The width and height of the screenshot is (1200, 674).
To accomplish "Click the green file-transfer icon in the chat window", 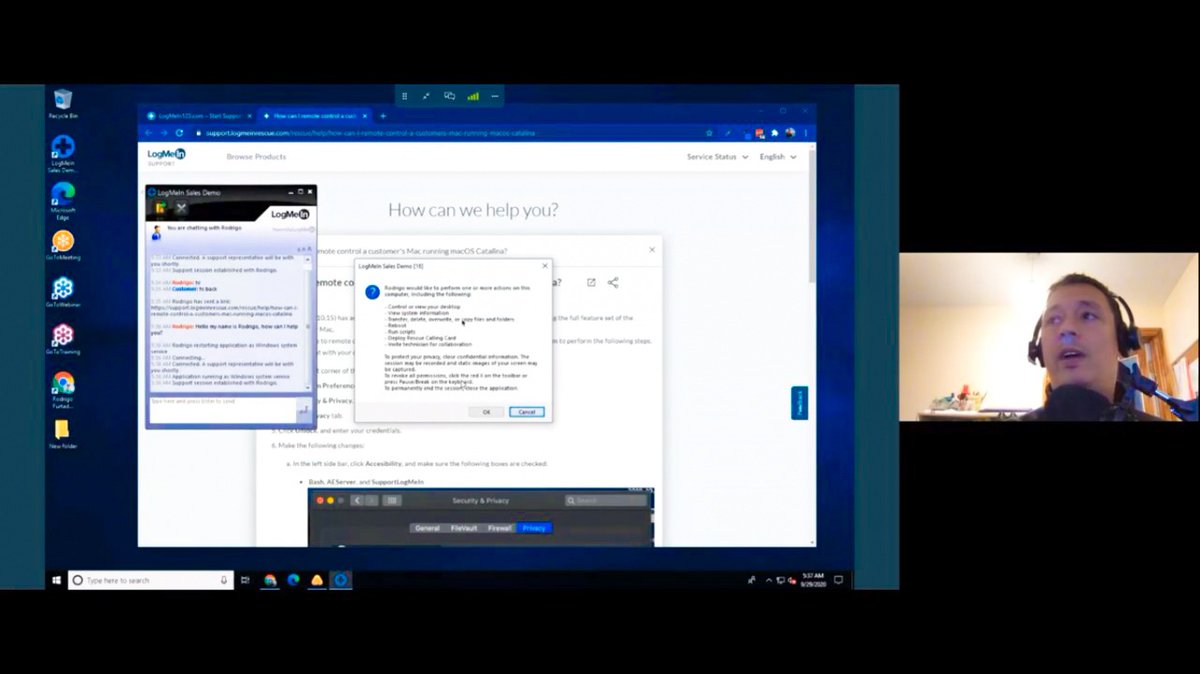I will (x=160, y=208).
